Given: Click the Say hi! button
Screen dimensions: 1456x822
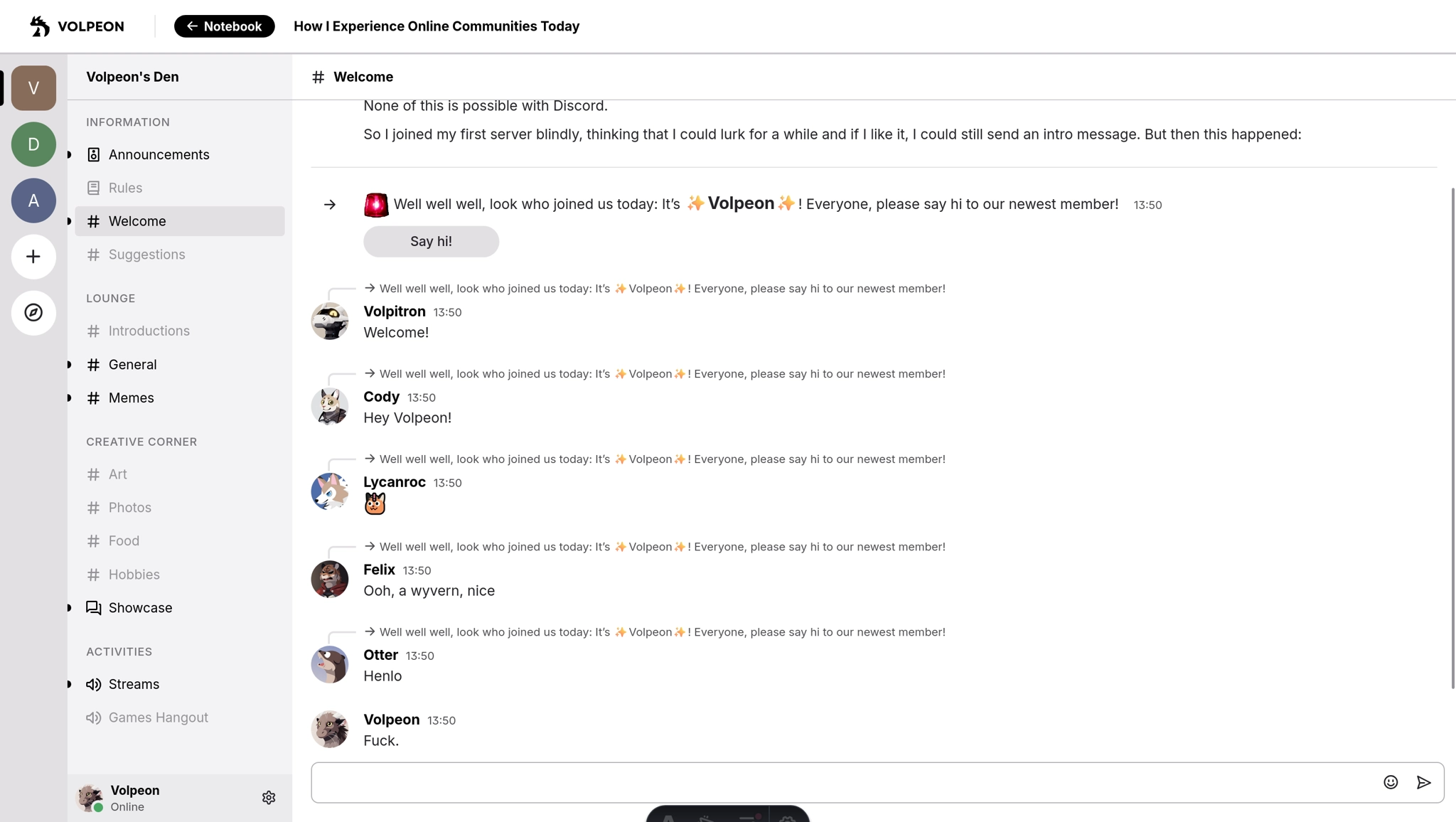Looking at the screenshot, I should [431, 242].
